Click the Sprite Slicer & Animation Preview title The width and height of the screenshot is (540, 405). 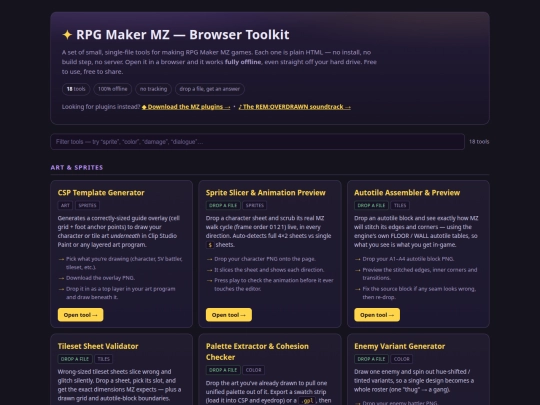point(266,193)
